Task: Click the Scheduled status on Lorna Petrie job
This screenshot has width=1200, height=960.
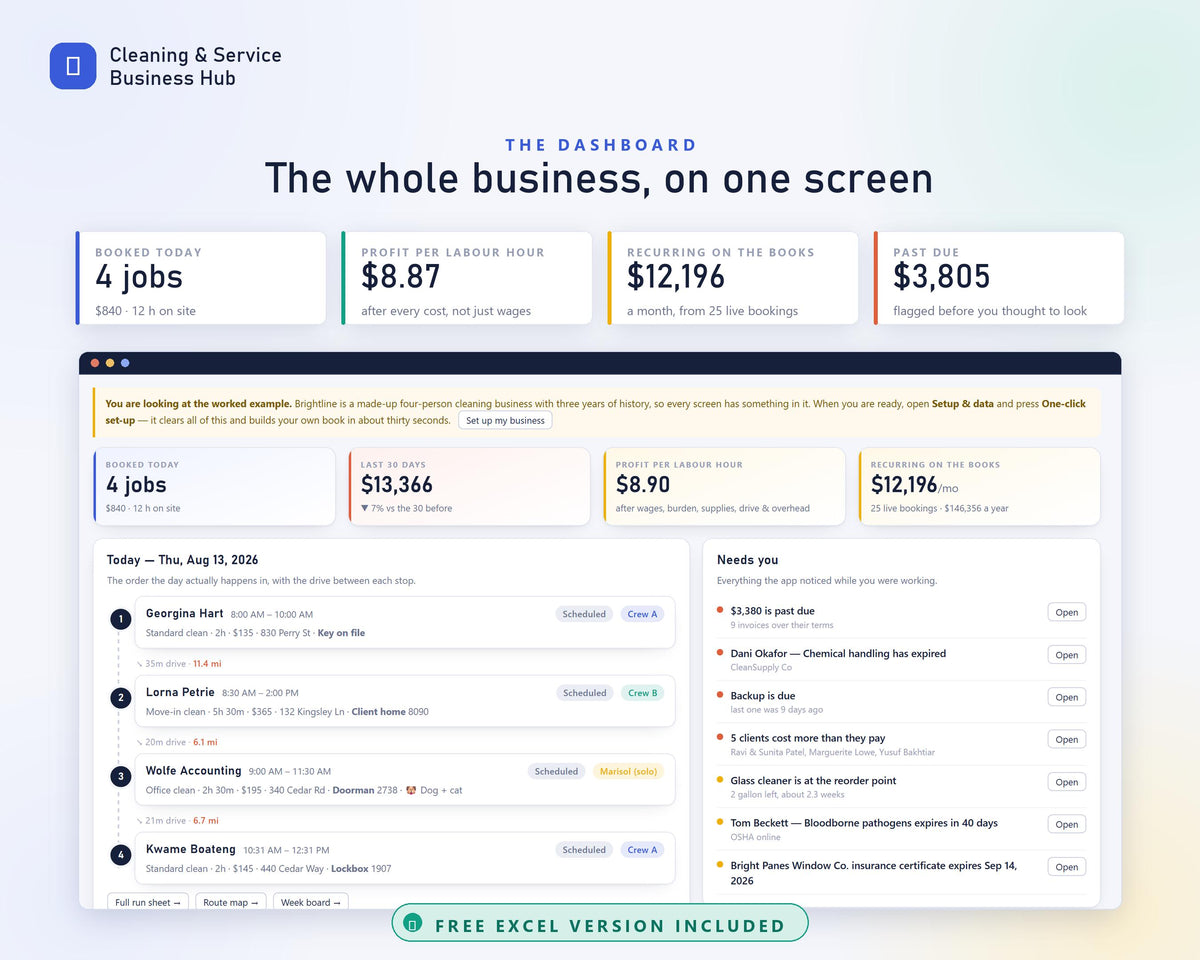Action: coord(584,692)
